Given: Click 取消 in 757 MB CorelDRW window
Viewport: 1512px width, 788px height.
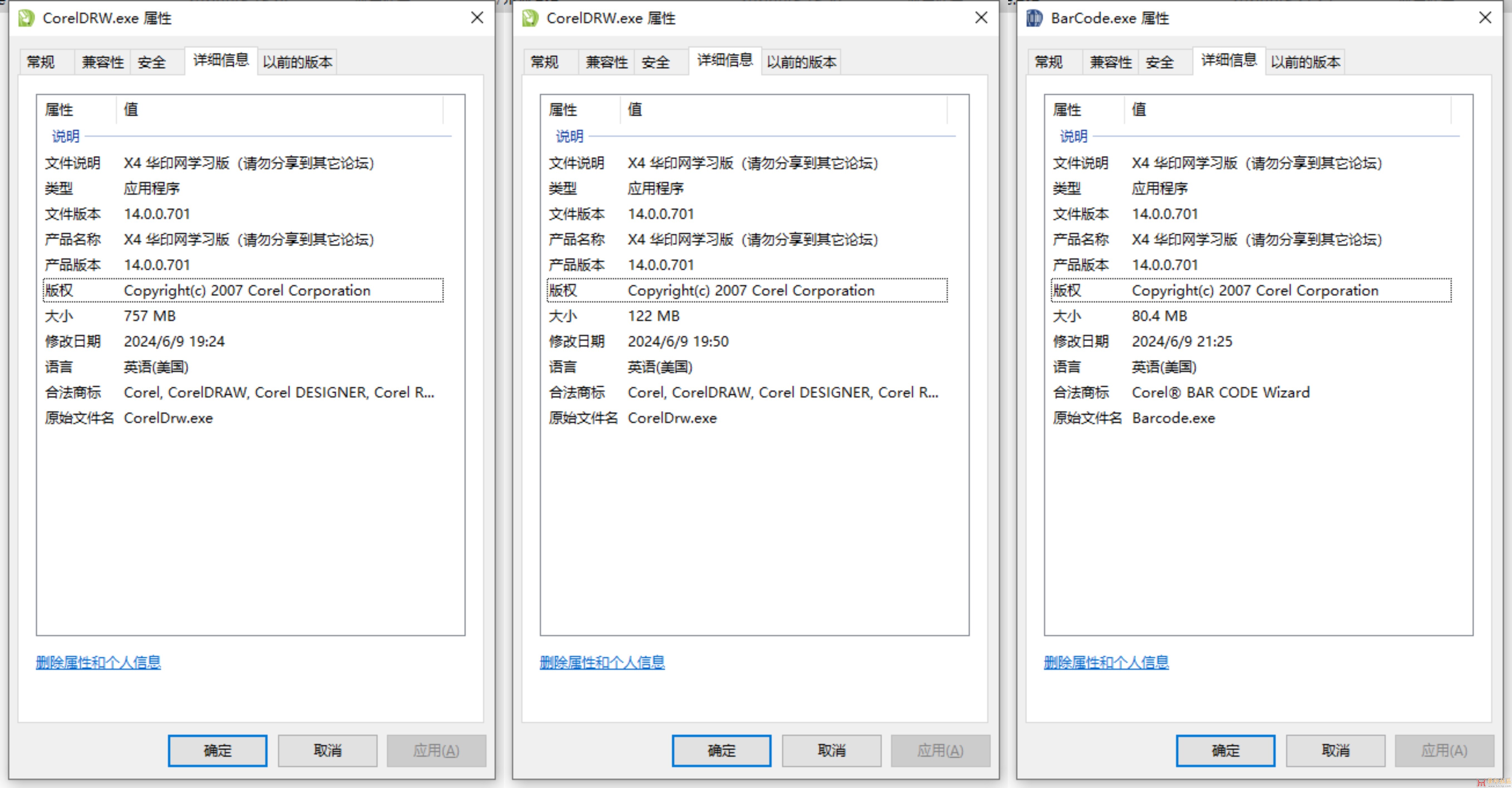Looking at the screenshot, I should (328, 750).
